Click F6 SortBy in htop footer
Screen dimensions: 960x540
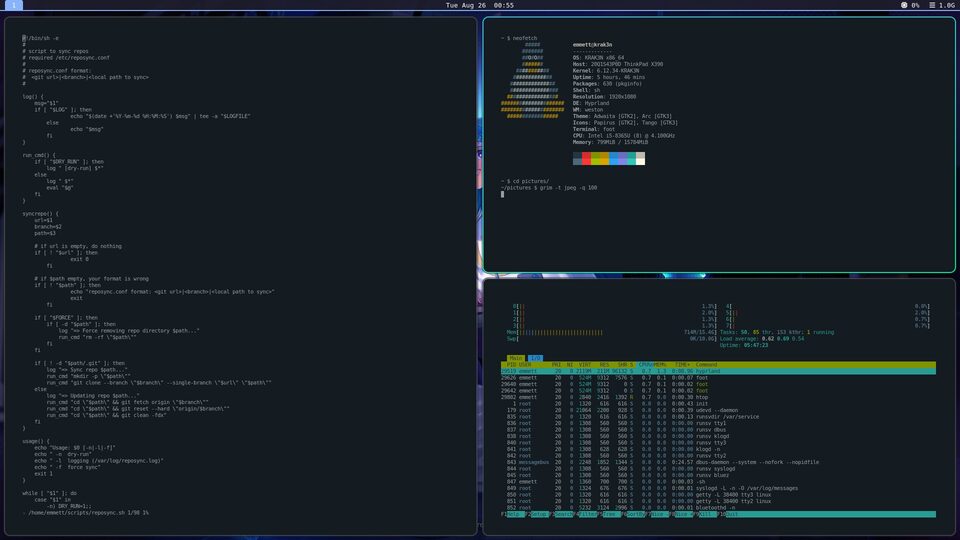[x=634, y=514]
